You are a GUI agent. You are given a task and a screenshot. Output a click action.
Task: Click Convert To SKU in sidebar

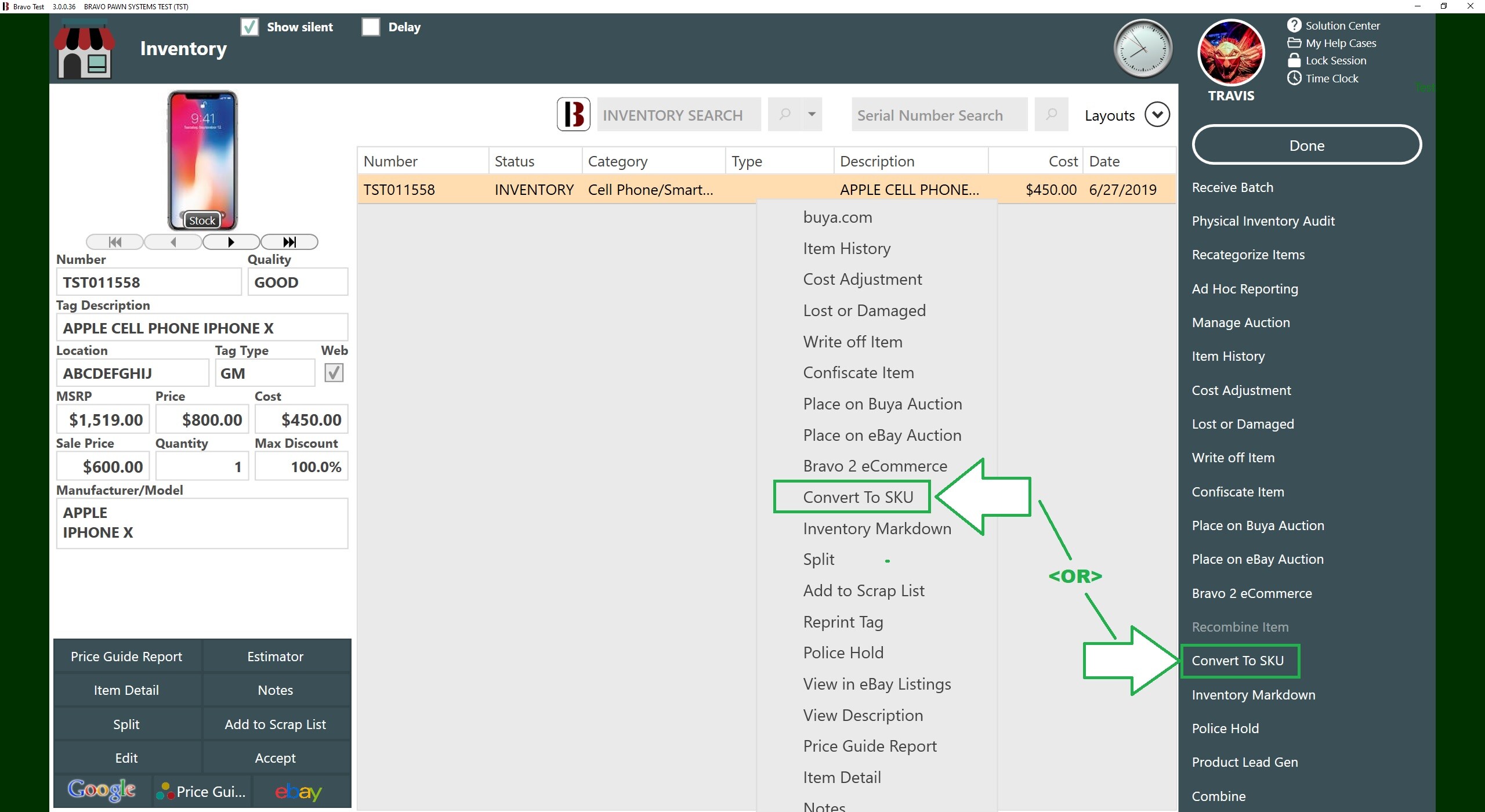[1237, 661]
